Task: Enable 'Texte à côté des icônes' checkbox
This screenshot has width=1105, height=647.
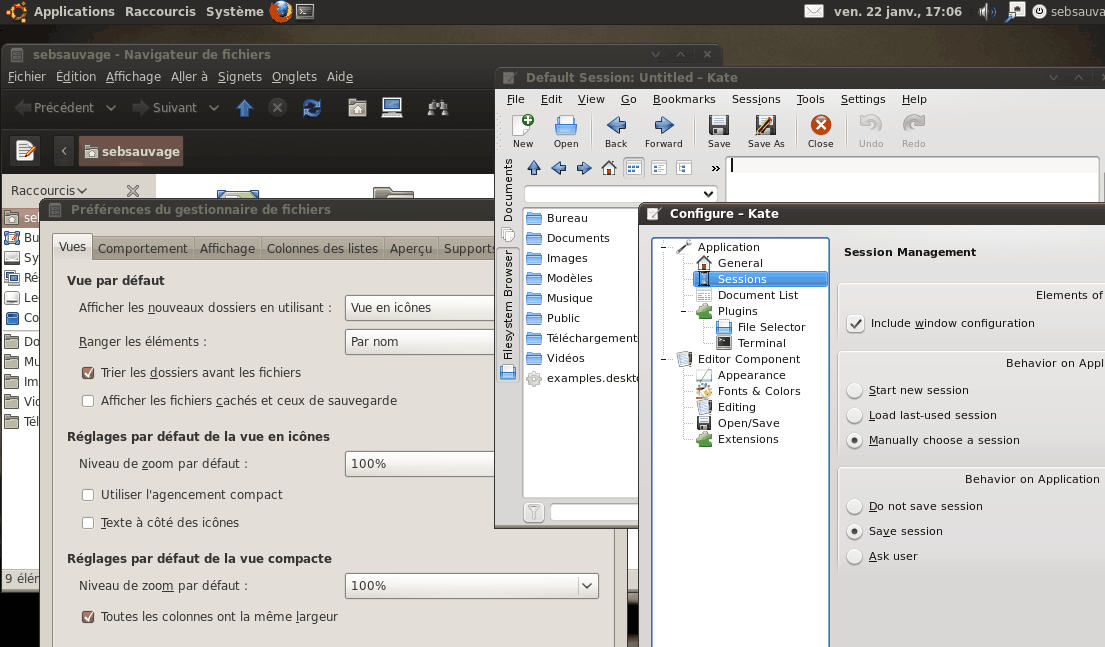Action: tap(88, 523)
